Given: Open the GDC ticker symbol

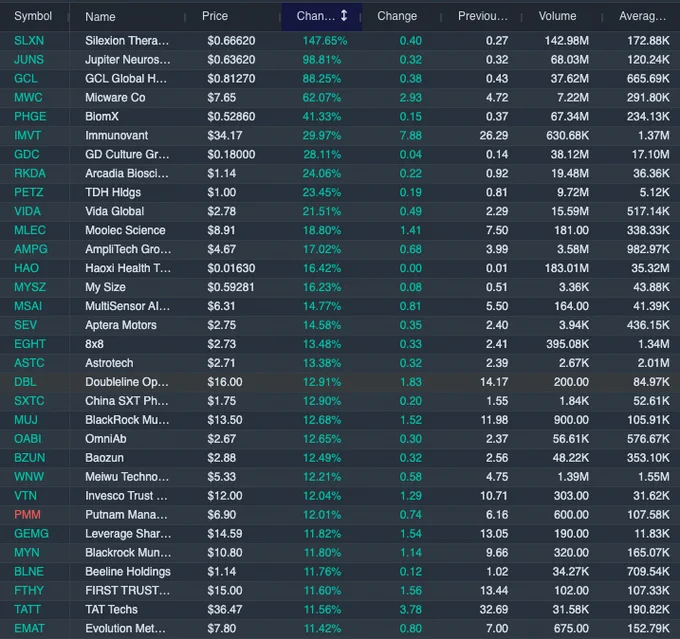Looking at the screenshot, I should (x=26, y=154).
